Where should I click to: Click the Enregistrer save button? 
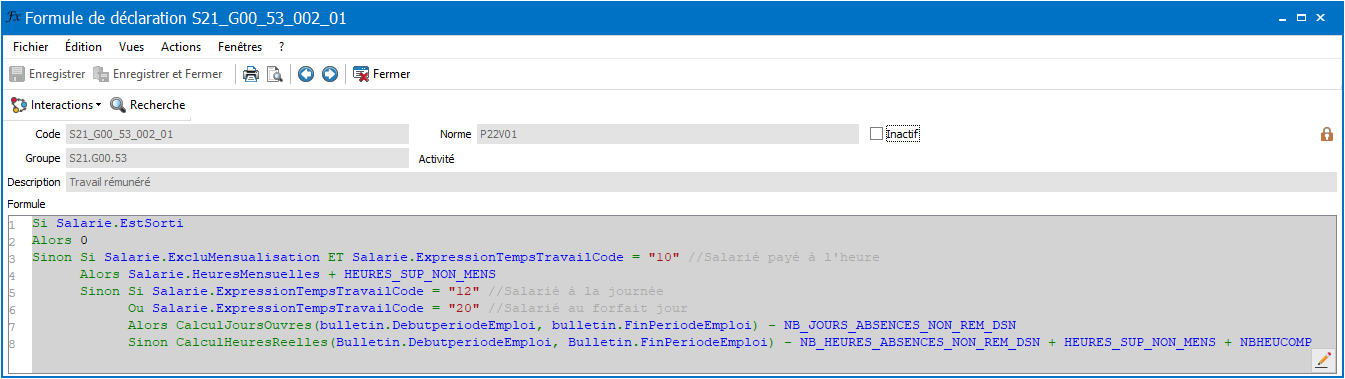tap(47, 74)
